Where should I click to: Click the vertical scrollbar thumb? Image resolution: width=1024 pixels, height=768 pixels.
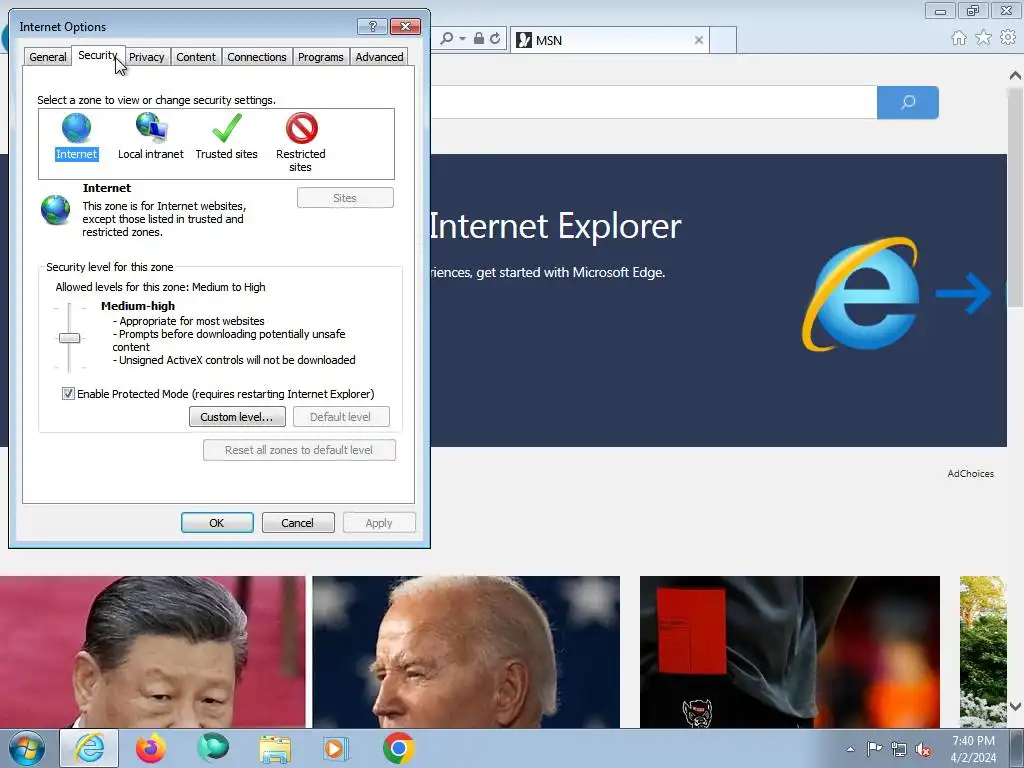coord(1016,196)
